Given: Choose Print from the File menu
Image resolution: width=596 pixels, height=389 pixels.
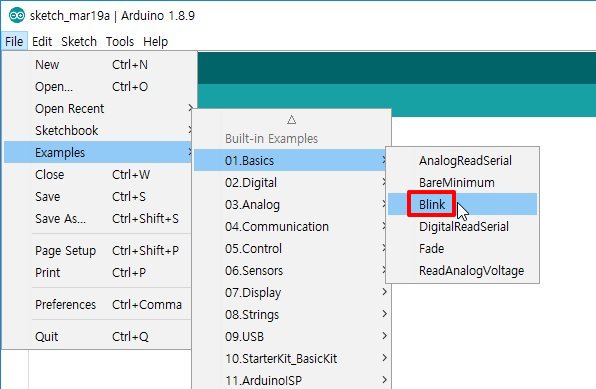Looking at the screenshot, I should [x=98, y=273].
